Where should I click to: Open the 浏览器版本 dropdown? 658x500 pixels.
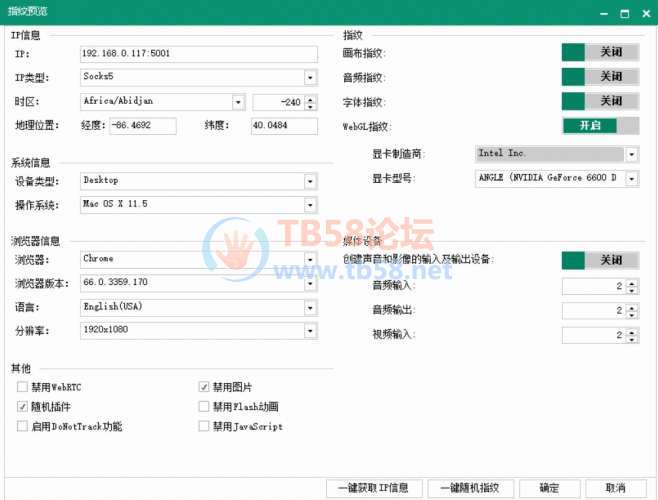coord(310,284)
